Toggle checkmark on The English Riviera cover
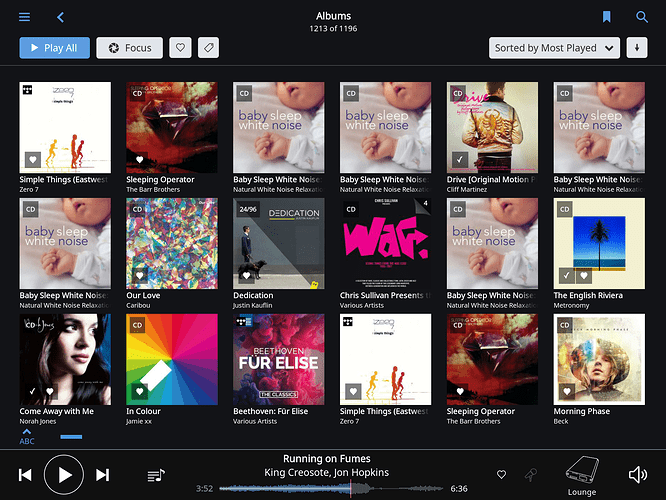Viewport: 666px width, 500px height. (566, 276)
